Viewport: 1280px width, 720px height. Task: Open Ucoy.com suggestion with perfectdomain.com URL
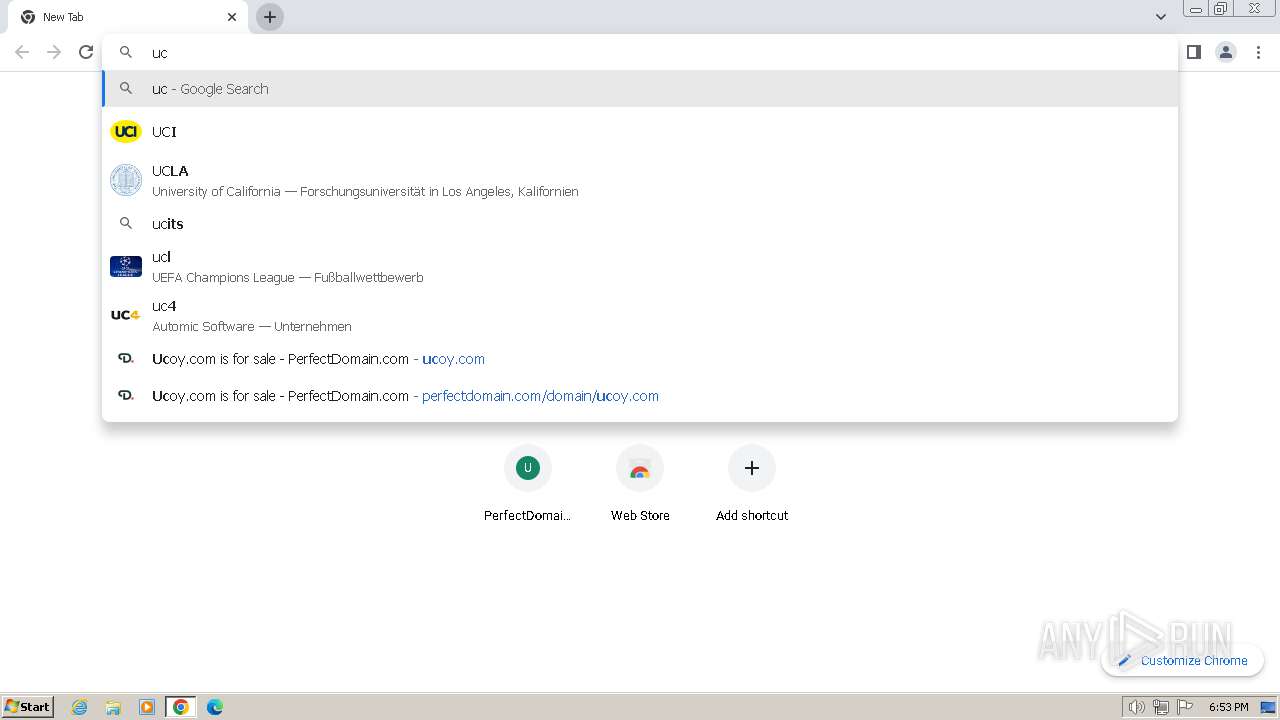tap(640, 395)
